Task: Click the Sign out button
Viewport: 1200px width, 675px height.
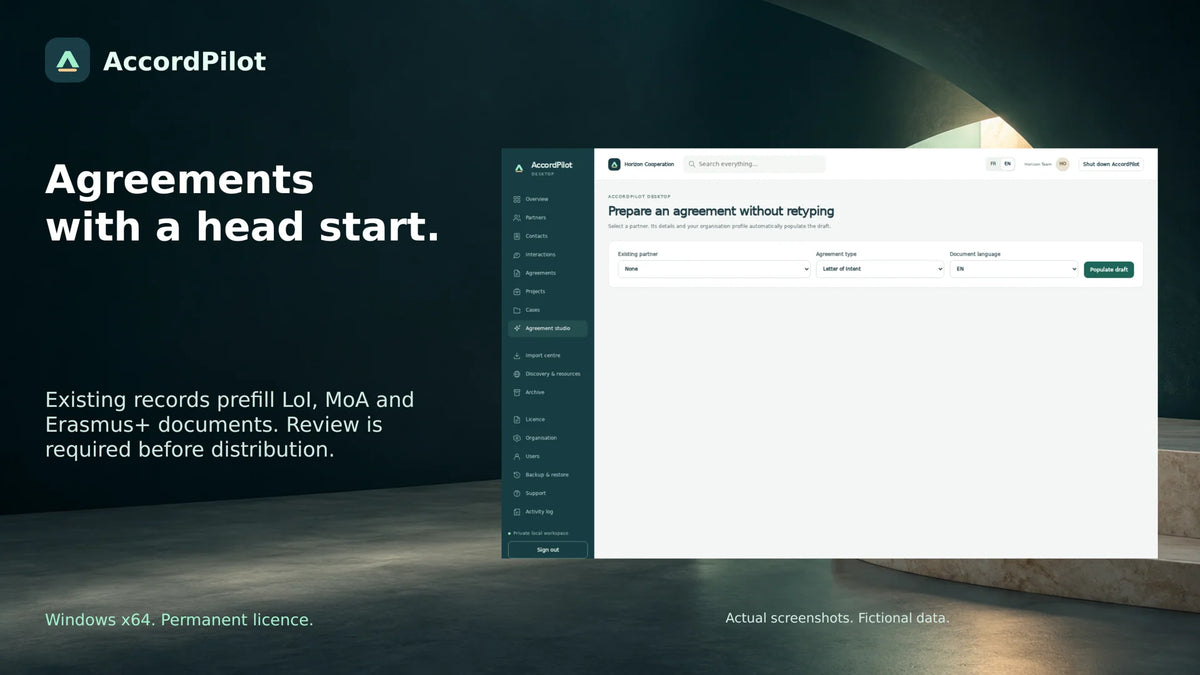Action: tap(548, 550)
